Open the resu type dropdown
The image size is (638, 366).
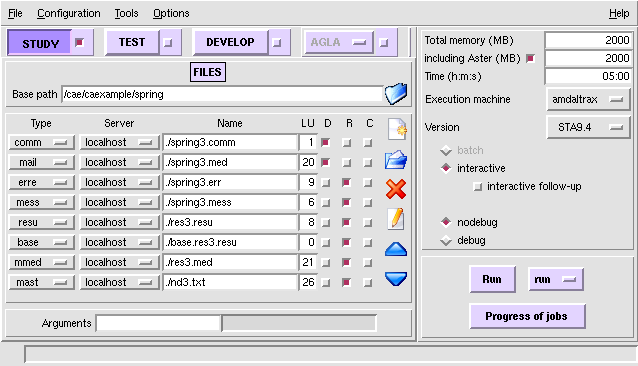[x=42, y=222]
